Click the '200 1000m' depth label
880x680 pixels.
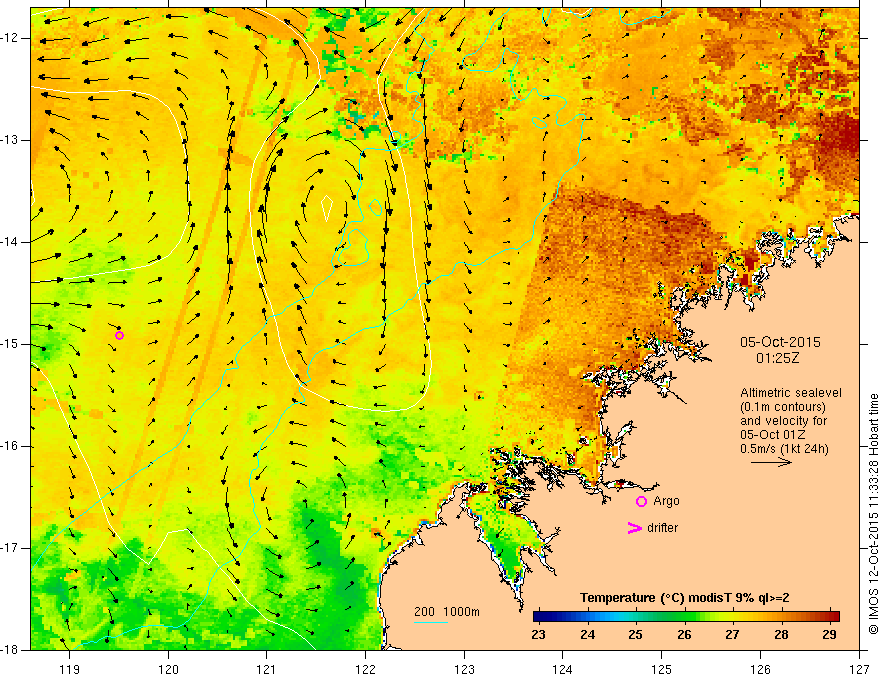pos(447,612)
